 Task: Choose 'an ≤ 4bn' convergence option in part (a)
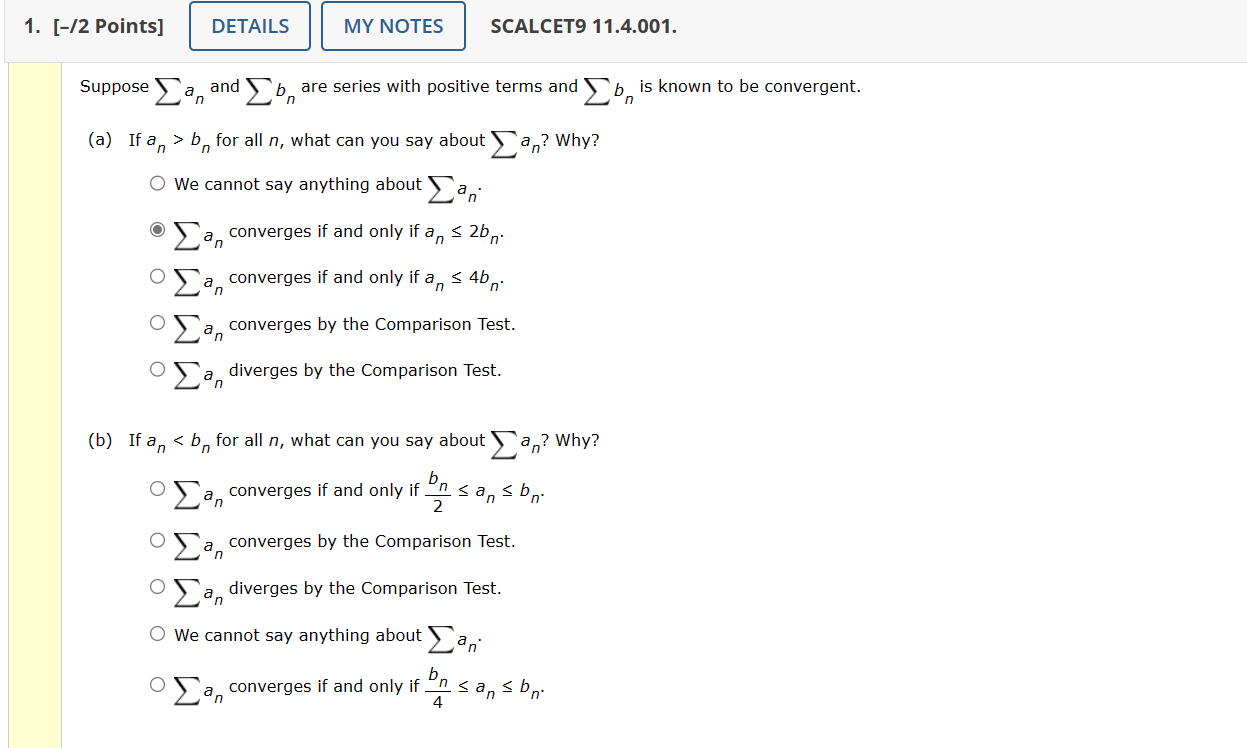click(157, 275)
